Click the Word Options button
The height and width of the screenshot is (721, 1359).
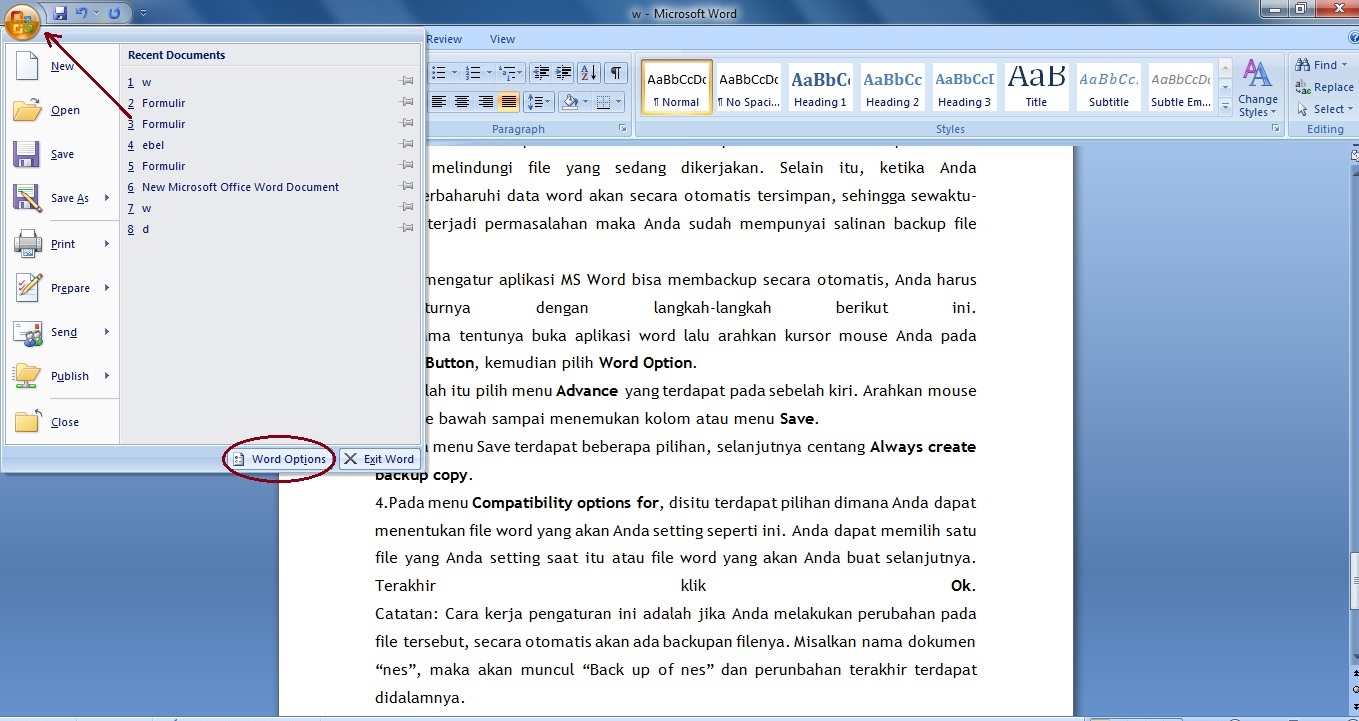278,459
